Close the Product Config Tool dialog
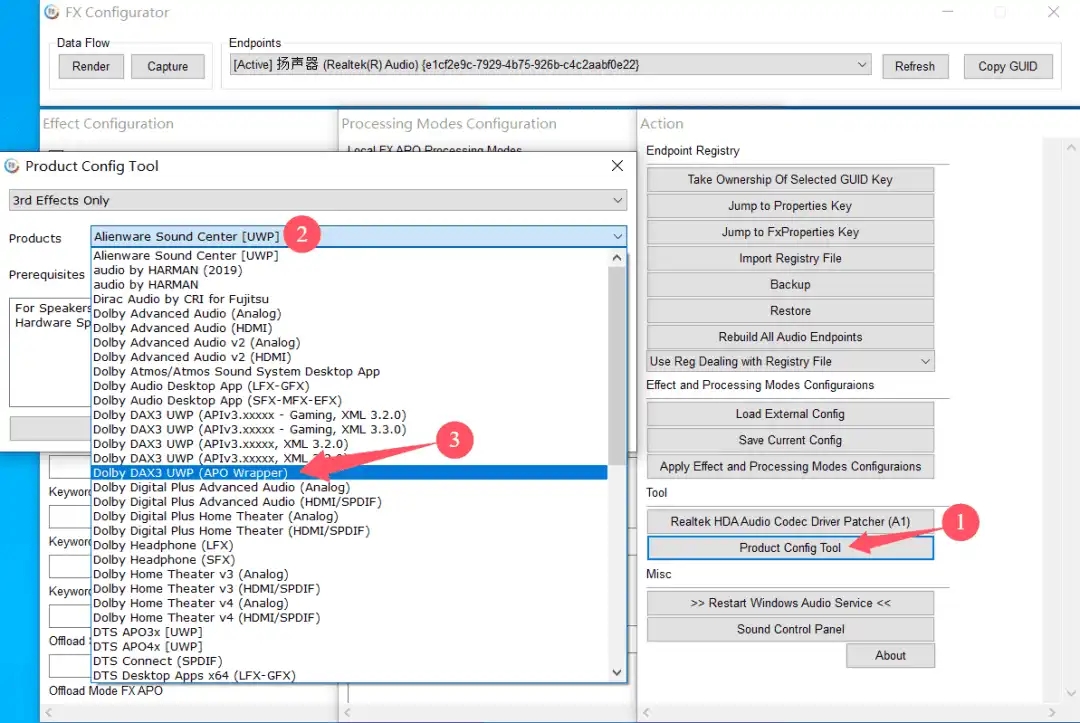Image resolution: width=1080 pixels, height=723 pixels. click(x=617, y=165)
